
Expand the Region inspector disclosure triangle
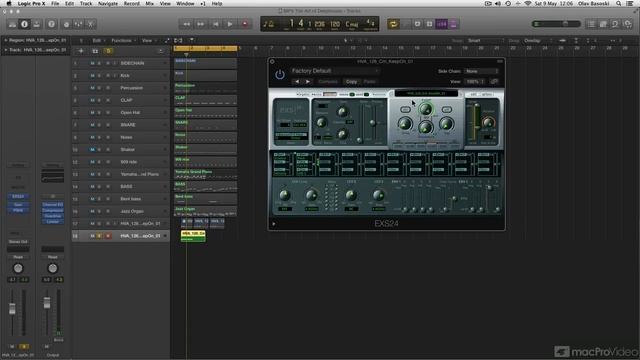tap(6, 40)
